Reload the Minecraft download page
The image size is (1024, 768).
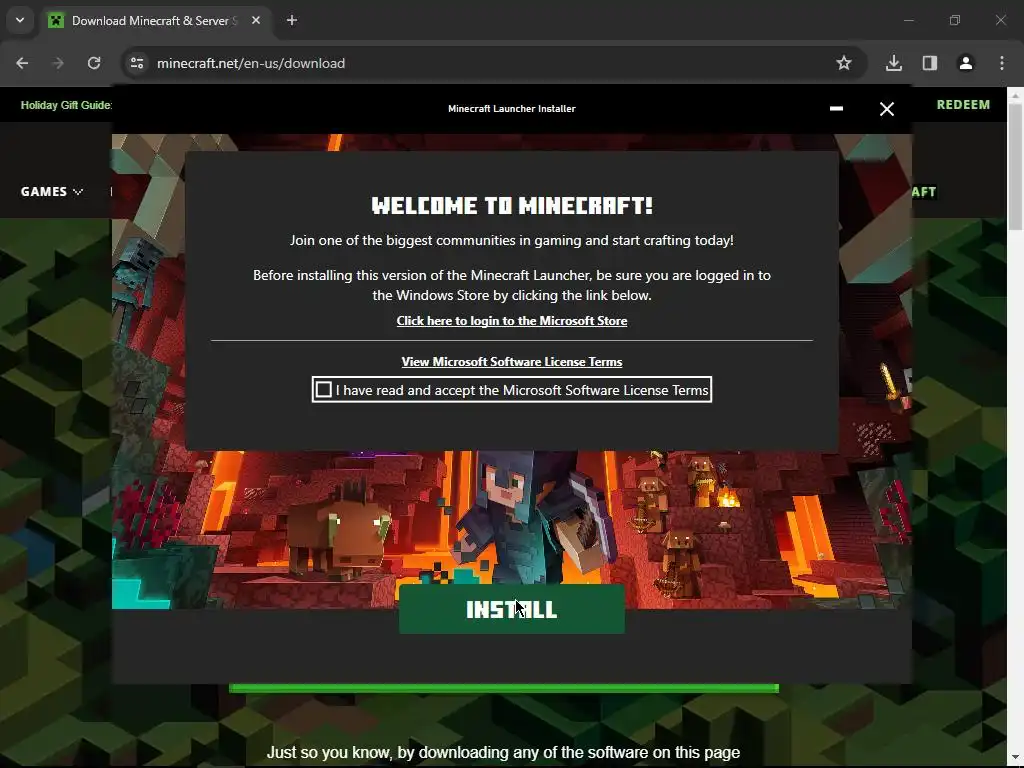coord(94,63)
